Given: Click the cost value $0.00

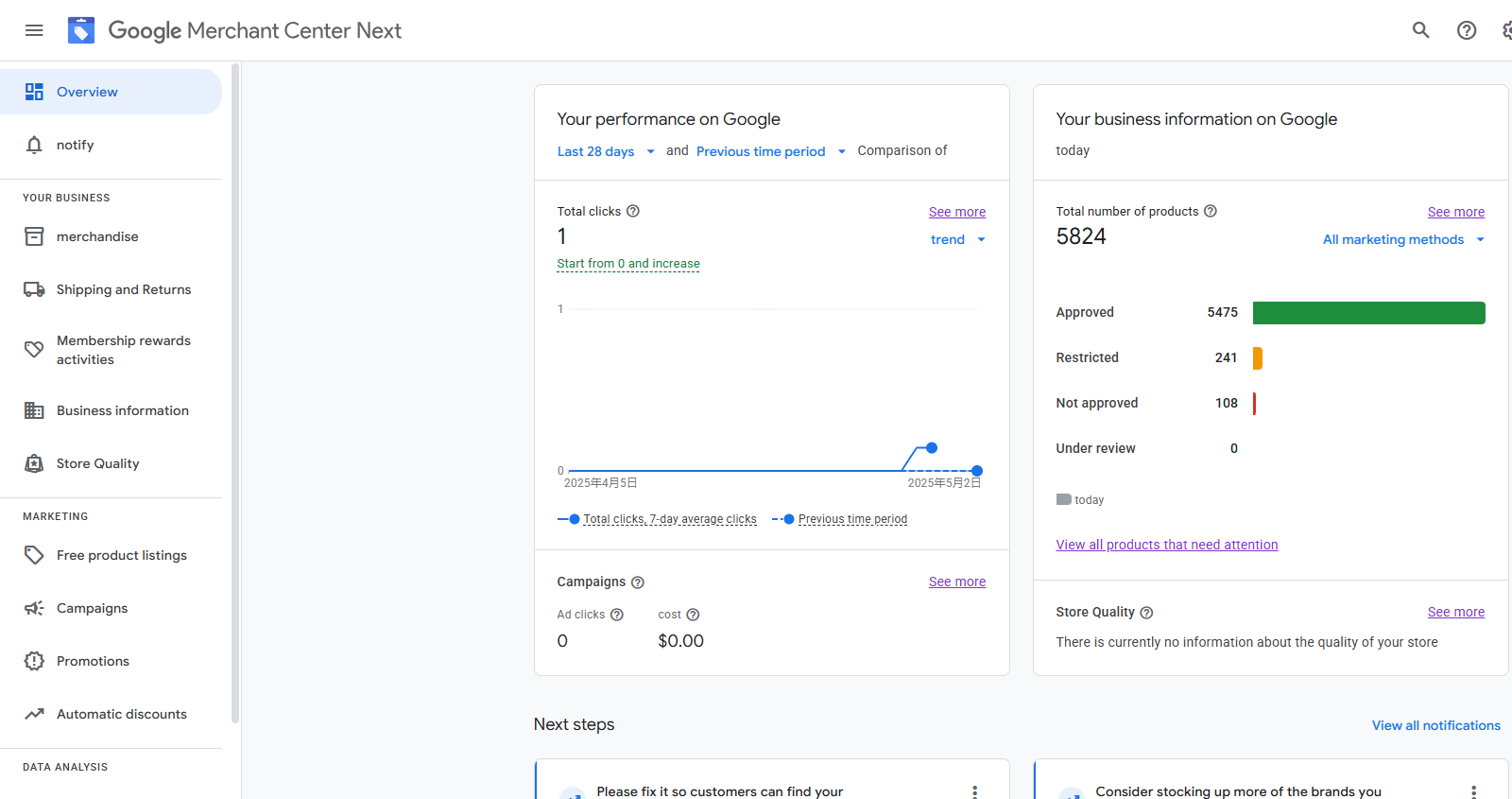Looking at the screenshot, I should pos(680,641).
